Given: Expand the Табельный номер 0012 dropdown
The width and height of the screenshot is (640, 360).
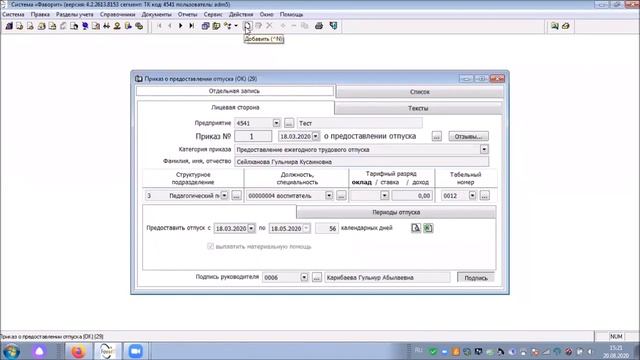Looking at the screenshot, I should pos(472,196).
